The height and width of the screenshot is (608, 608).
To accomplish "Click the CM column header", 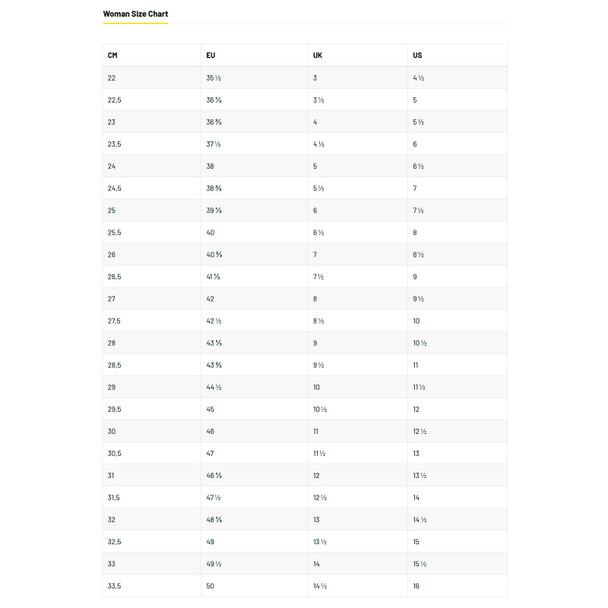I will coord(112,55).
